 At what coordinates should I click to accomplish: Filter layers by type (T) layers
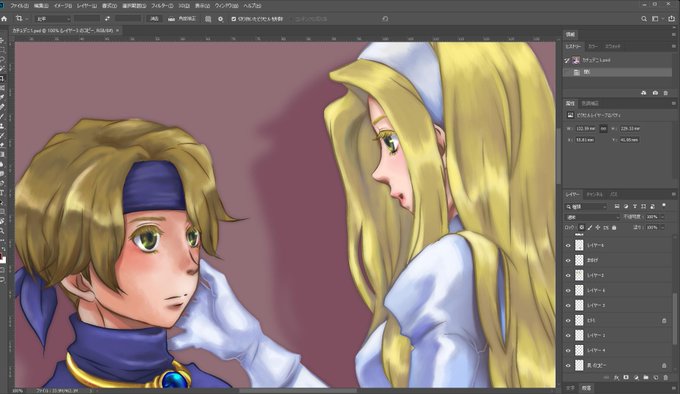pos(635,206)
